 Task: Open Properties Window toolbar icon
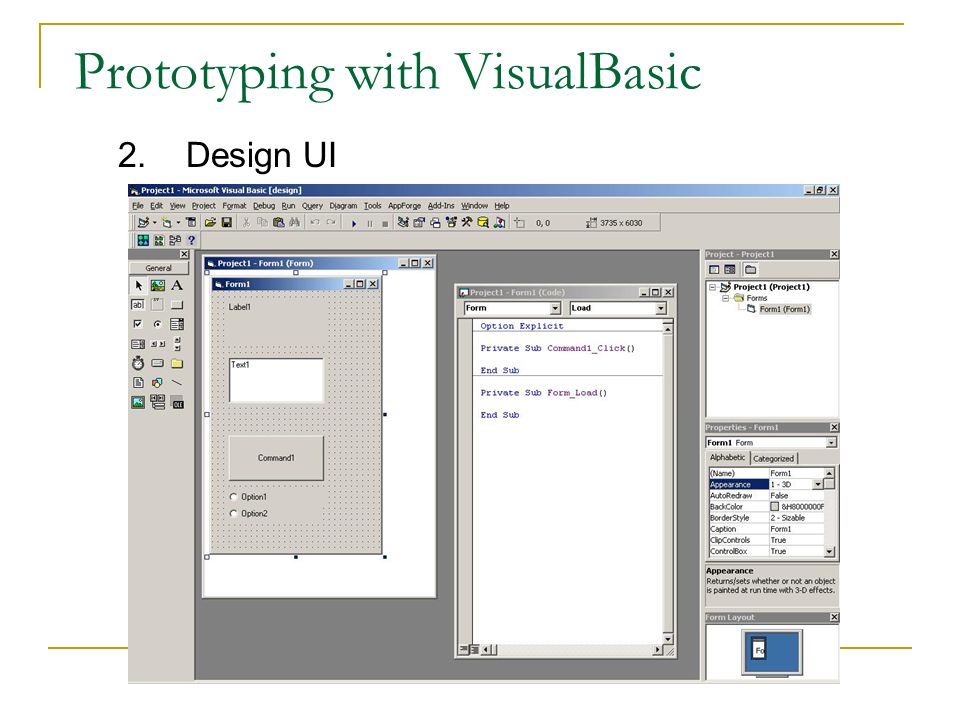[x=419, y=223]
